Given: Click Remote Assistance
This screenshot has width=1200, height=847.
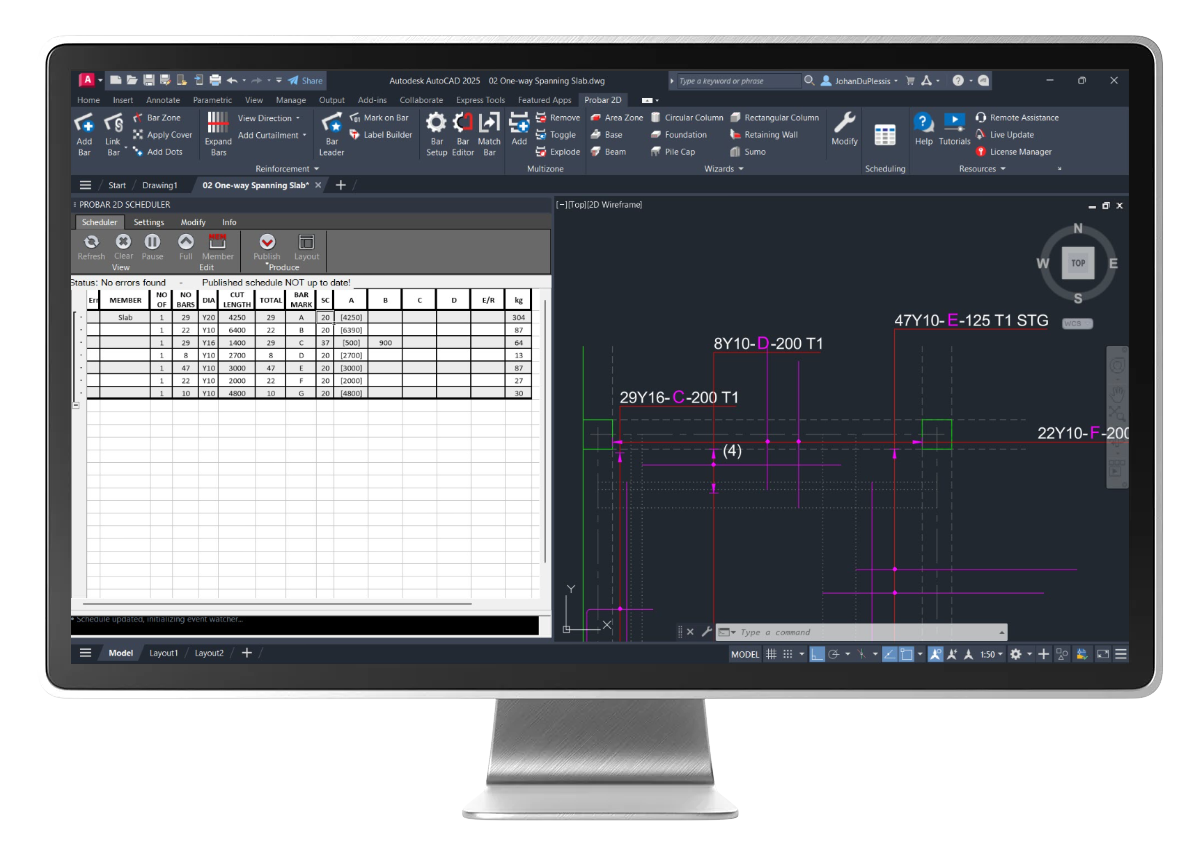Looking at the screenshot, I should (x=1017, y=117).
